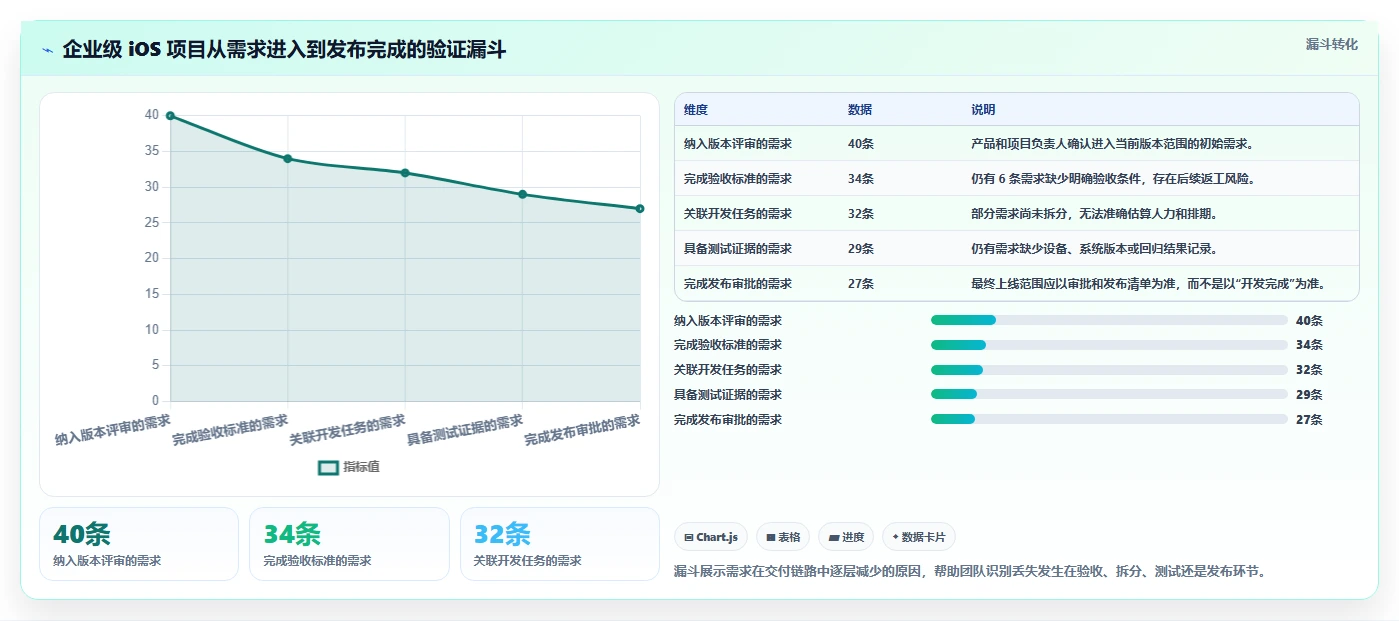
Task: Click the chart data point at value 29
Action: tap(522, 194)
